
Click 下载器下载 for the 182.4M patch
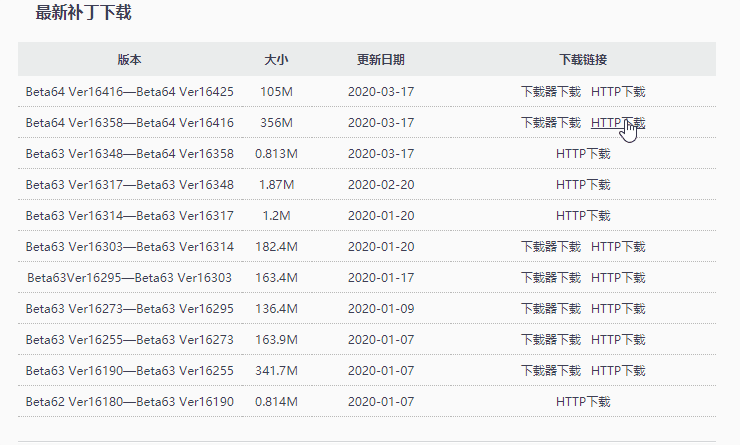click(x=550, y=247)
